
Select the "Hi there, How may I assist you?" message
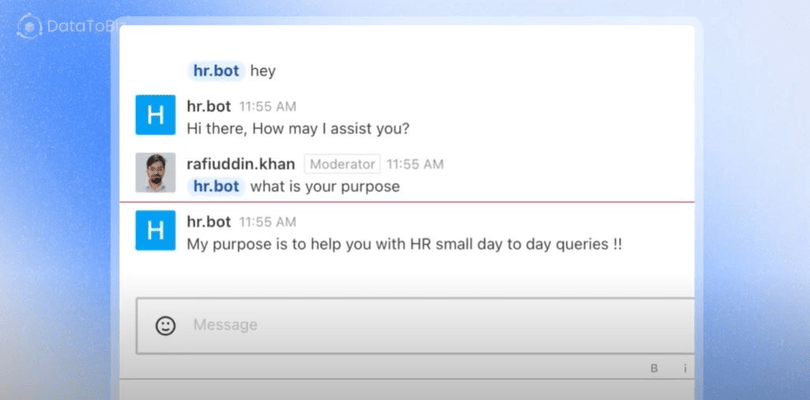click(298, 129)
